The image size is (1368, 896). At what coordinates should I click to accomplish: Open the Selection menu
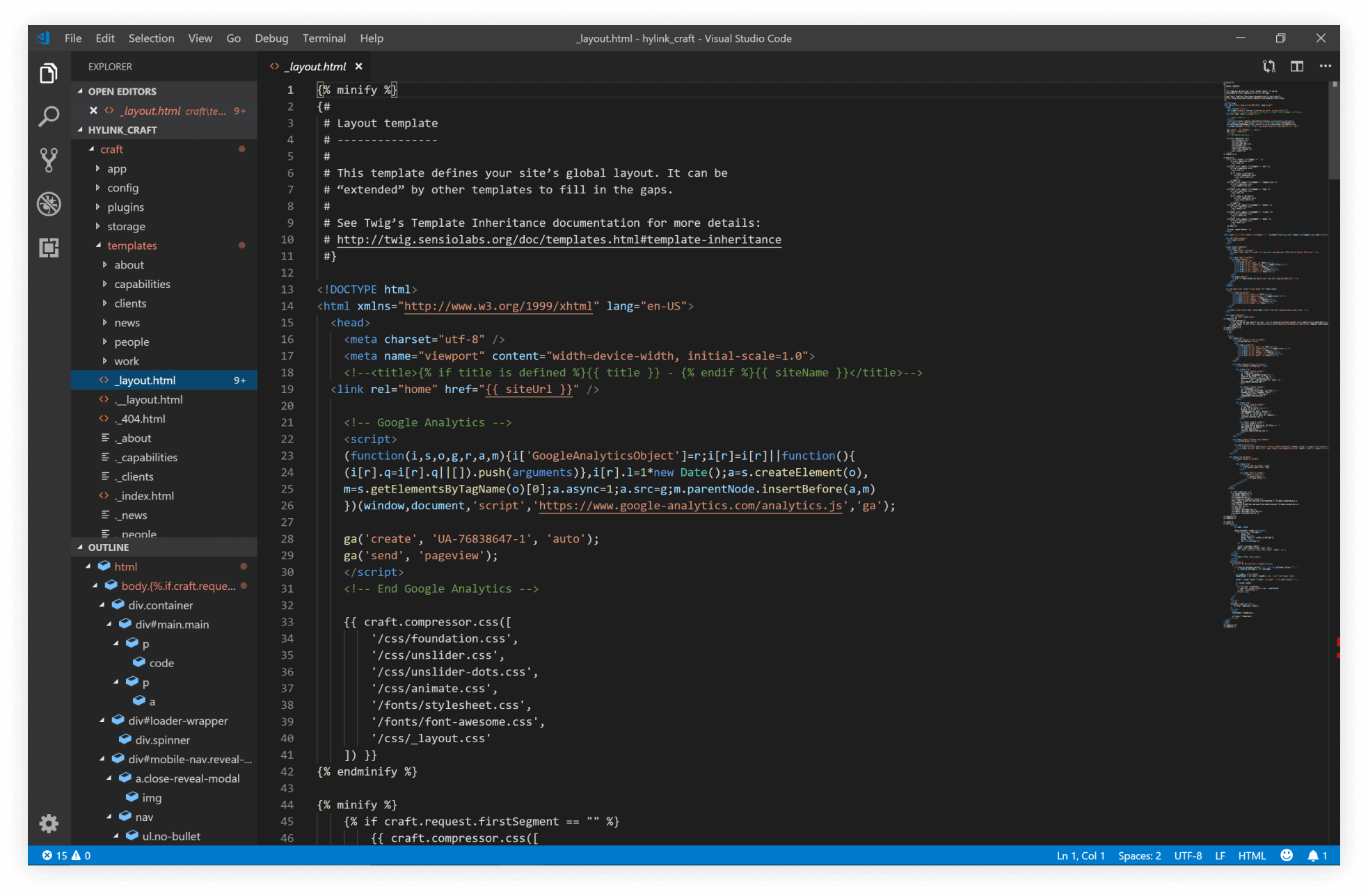point(151,38)
